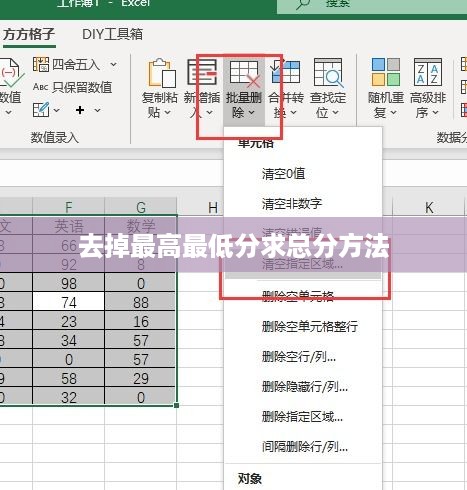Image resolution: width=467 pixels, height=490 pixels.
Task: Click the cell containing 98
Action: 69,284
